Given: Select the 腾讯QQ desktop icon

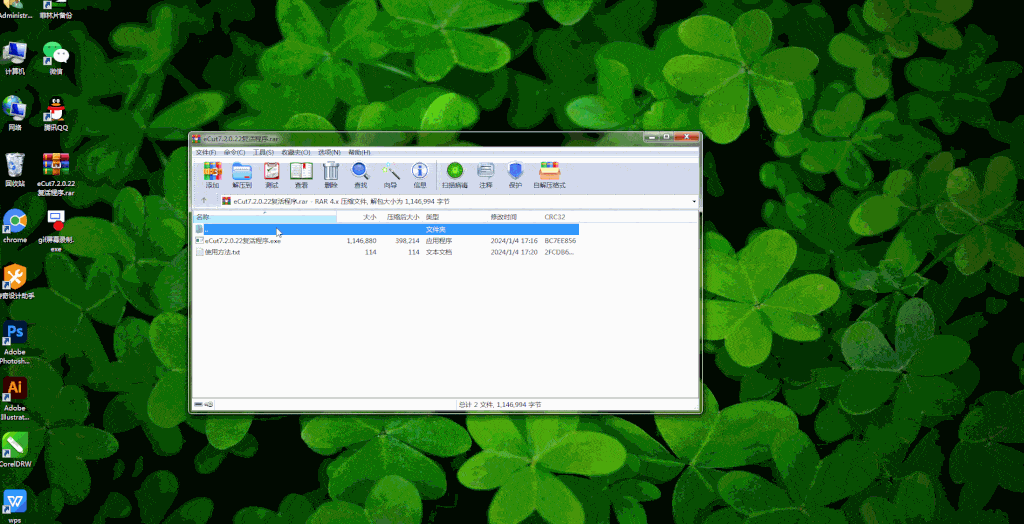Looking at the screenshot, I should [56, 114].
